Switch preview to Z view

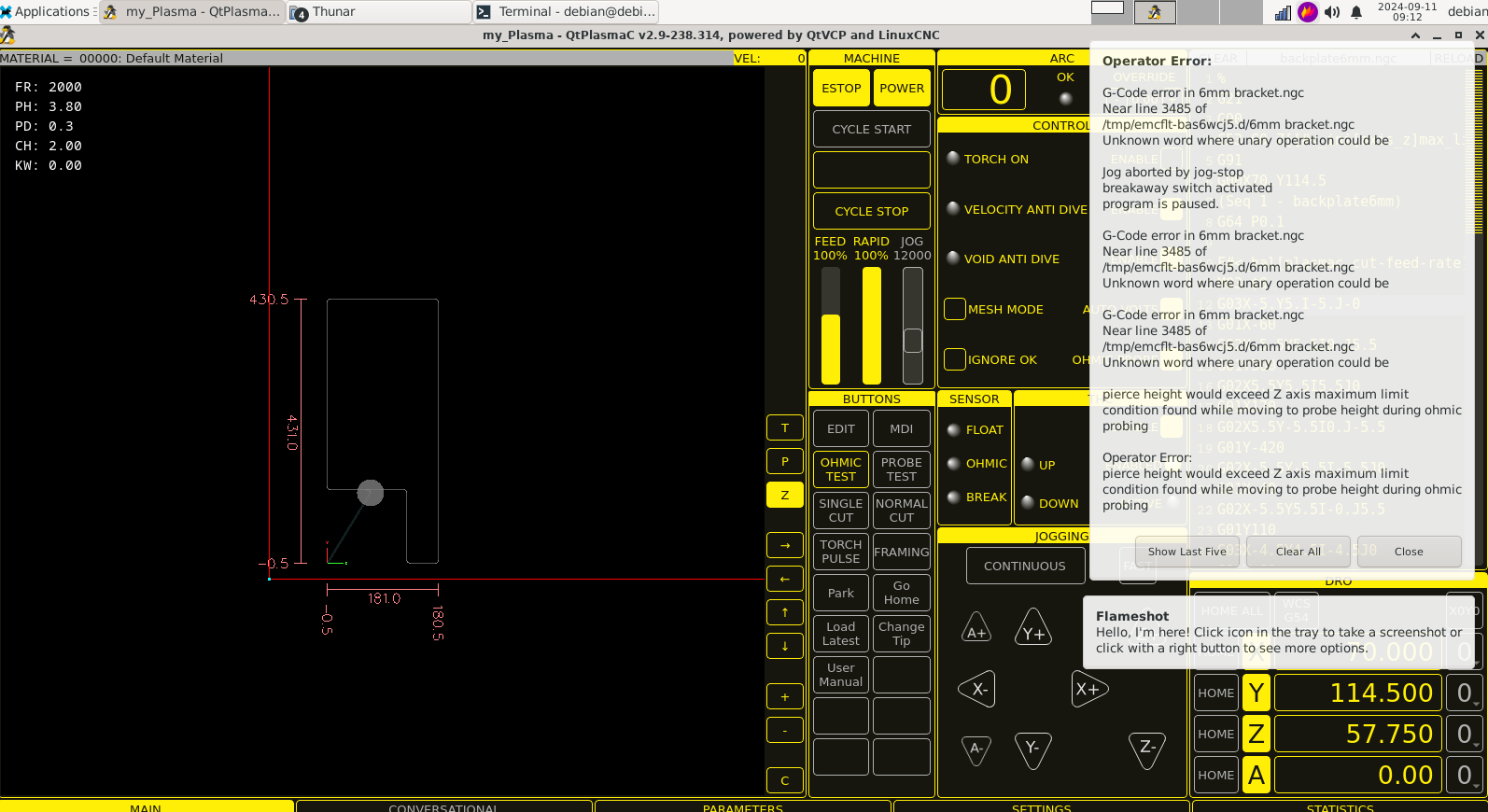785,495
